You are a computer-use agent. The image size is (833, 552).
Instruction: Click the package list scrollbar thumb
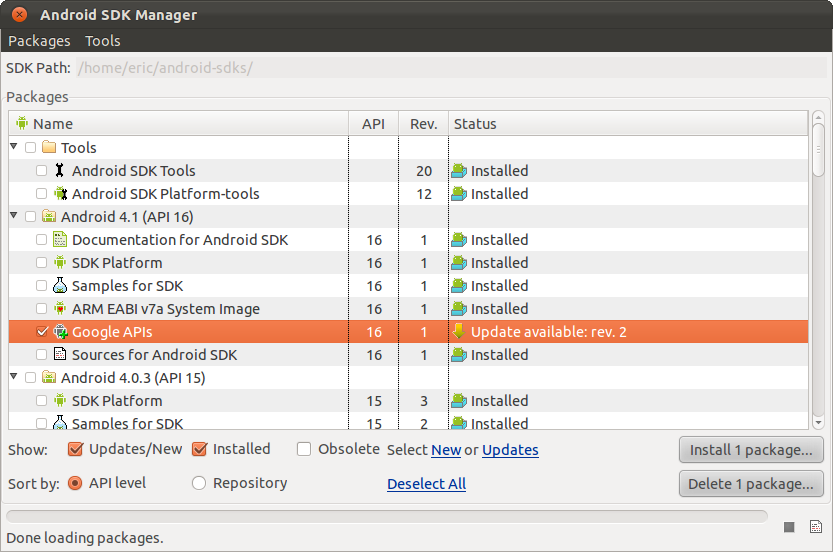[818, 150]
